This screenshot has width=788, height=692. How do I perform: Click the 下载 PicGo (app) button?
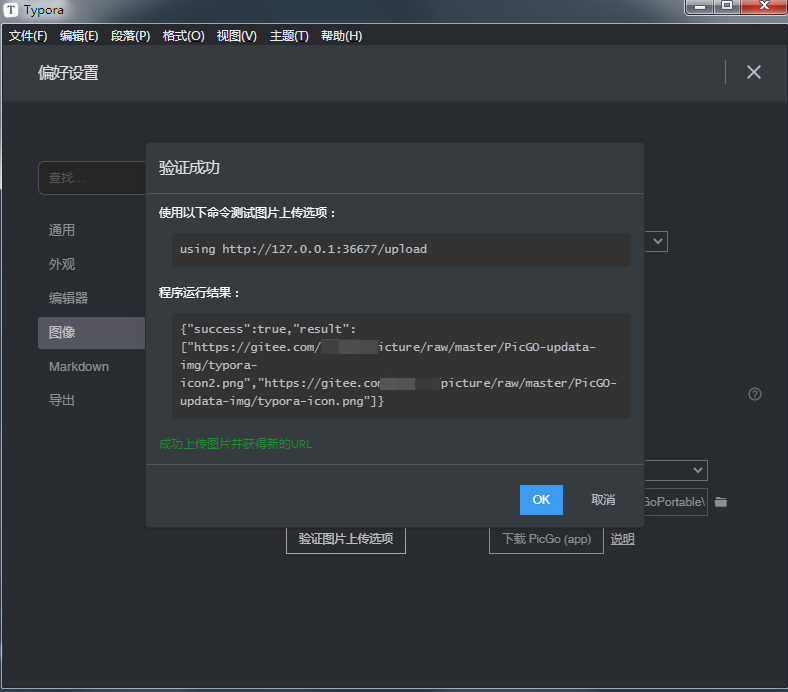[x=546, y=539]
